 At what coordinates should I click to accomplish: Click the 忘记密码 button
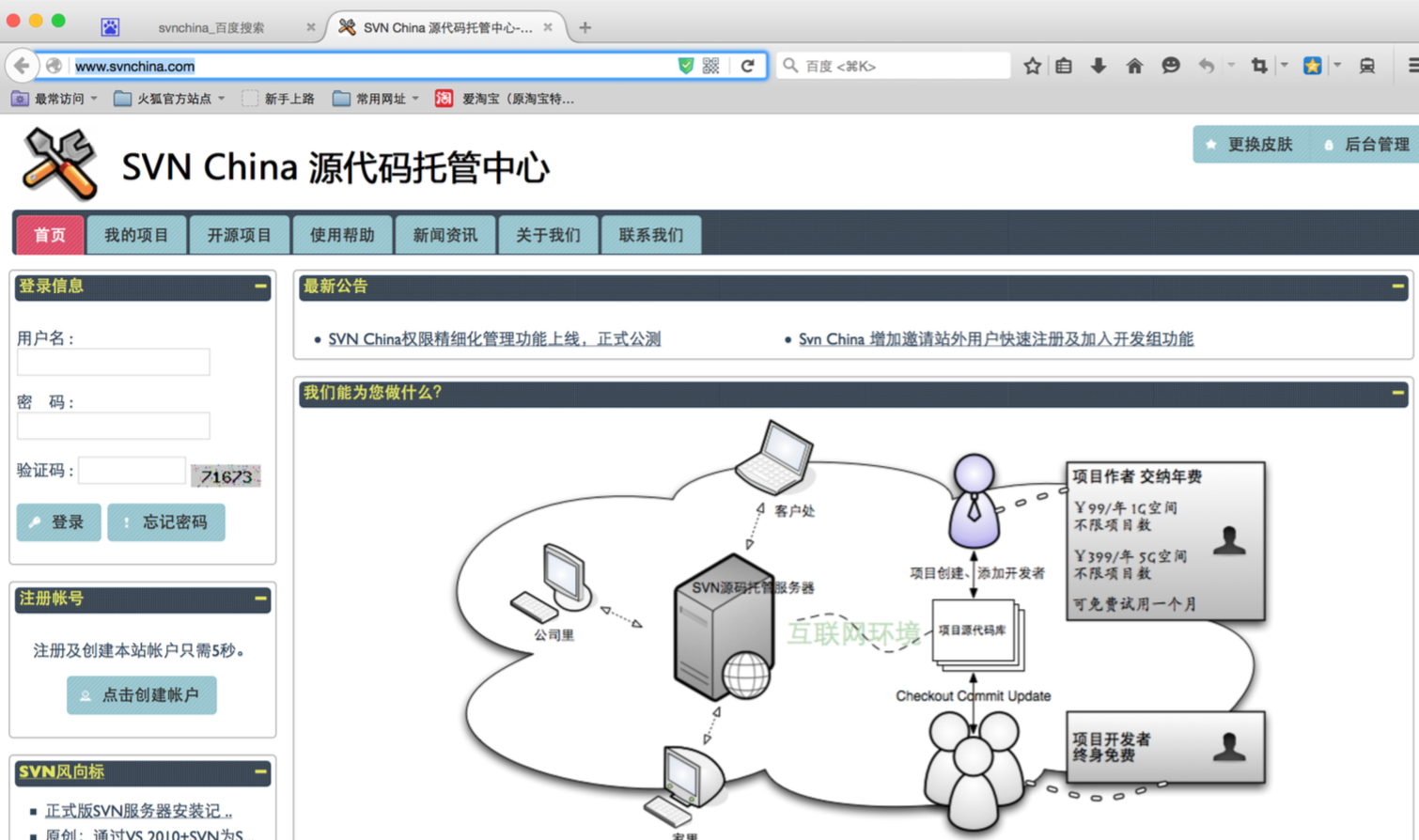[166, 522]
